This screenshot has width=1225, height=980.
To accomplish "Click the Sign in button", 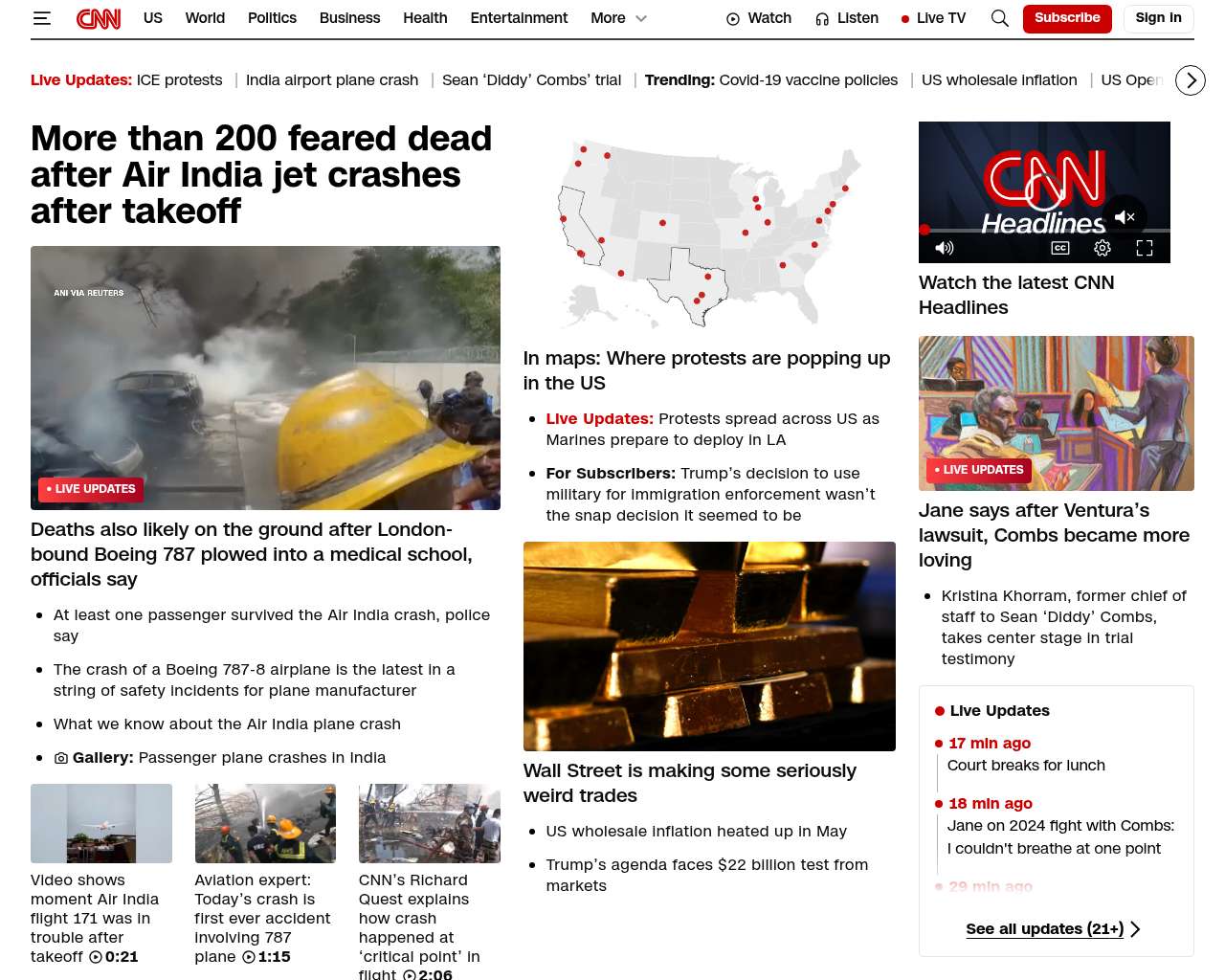I will tap(1158, 18).
